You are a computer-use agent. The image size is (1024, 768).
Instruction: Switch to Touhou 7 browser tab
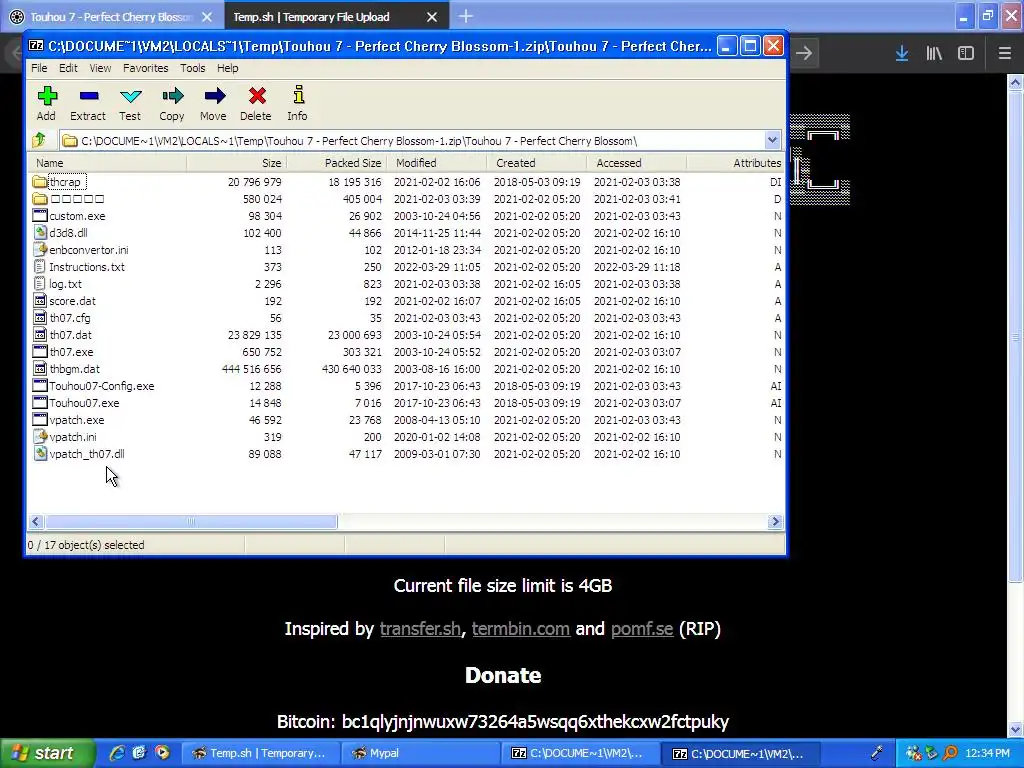pyautogui.click(x=111, y=17)
